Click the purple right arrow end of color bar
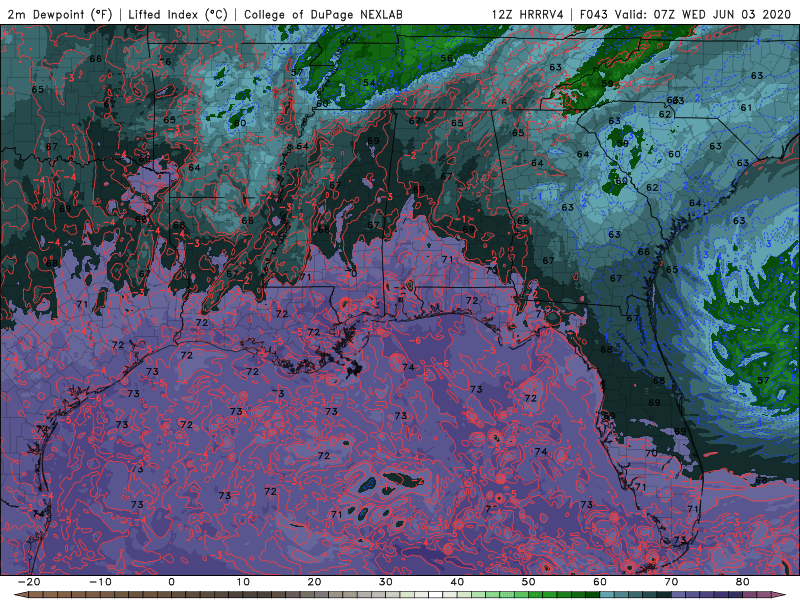The height and width of the screenshot is (600, 800). point(779,595)
